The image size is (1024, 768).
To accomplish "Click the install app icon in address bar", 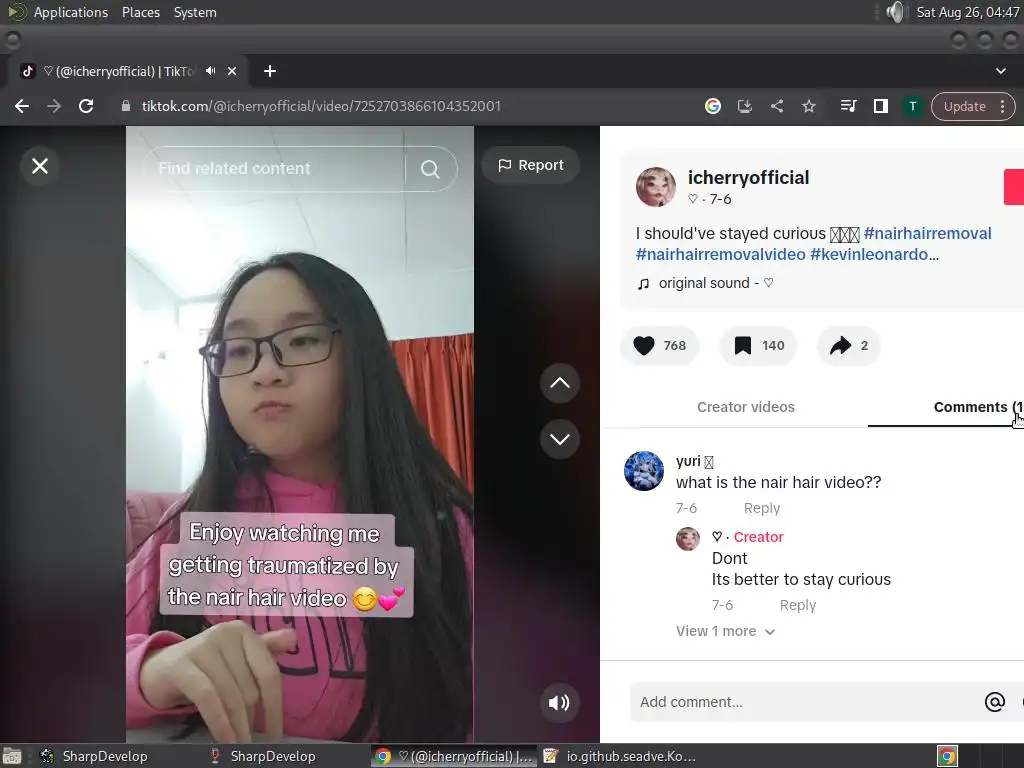I will pos(744,106).
